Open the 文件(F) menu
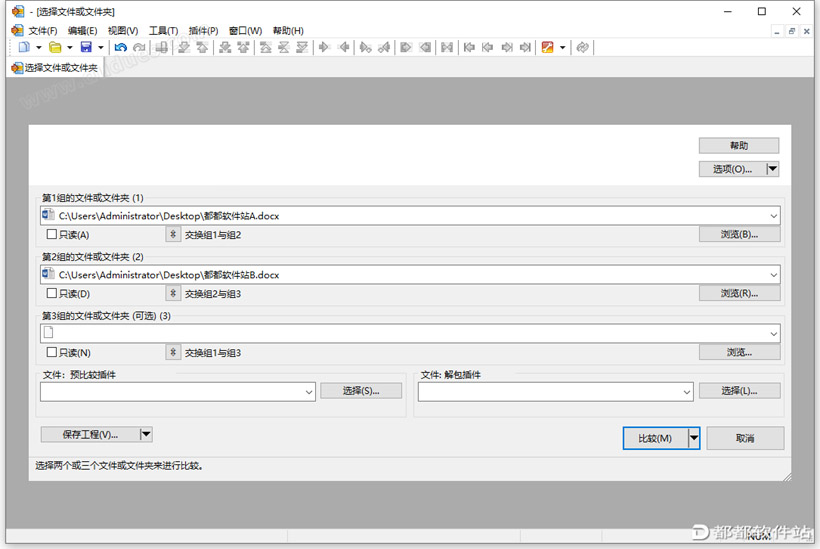Viewport: 820px width, 549px height. 42,31
